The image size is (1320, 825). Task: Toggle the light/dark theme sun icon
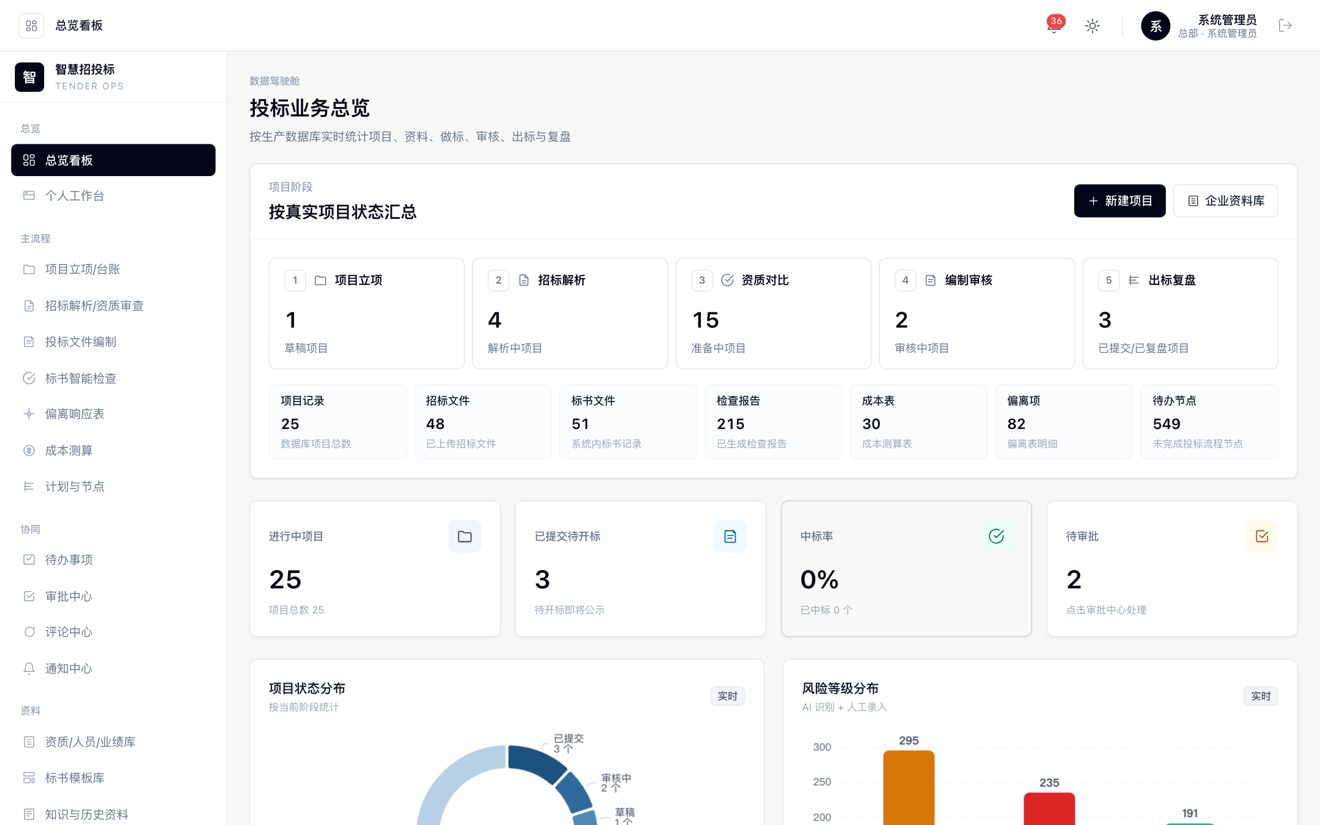[x=1092, y=26]
